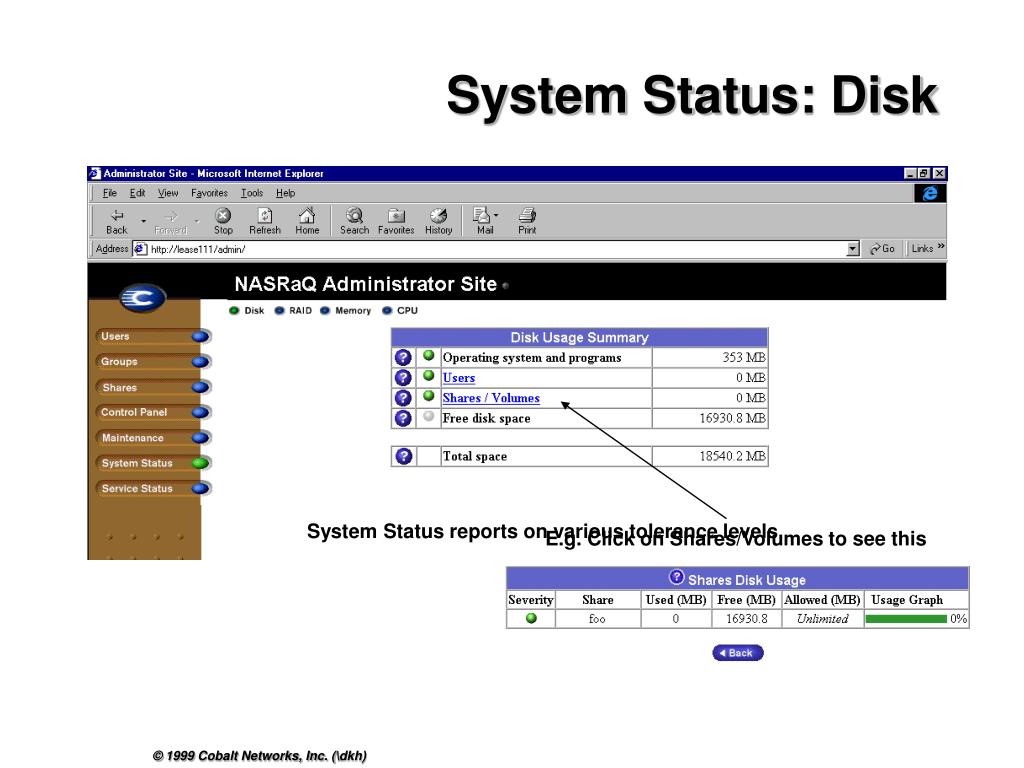Viewport: 1024px width, 768px height.
Task: Click the Back arrow in IE toolbar
Action: (x=117, y=221)
